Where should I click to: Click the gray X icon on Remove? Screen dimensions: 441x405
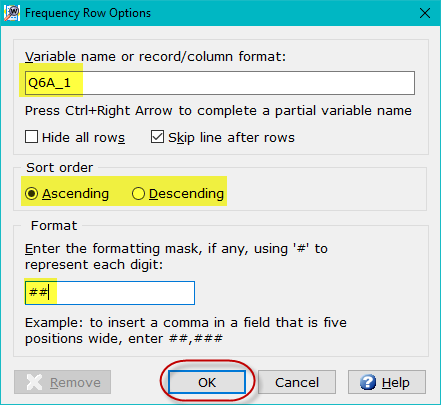35,382
